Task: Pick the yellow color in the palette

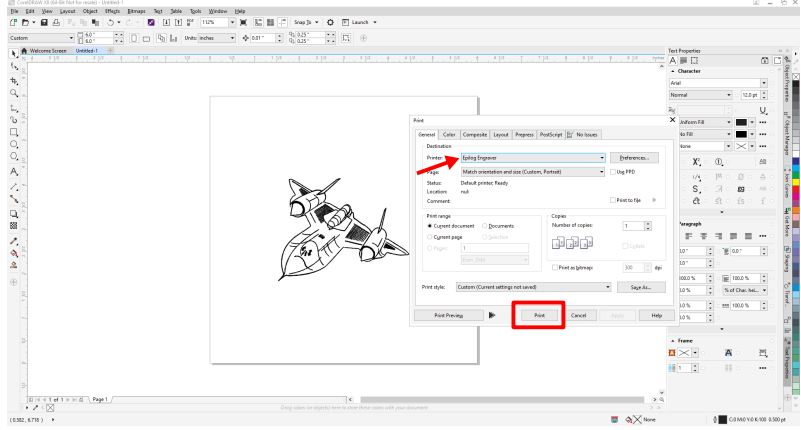Action: point(795,182)
